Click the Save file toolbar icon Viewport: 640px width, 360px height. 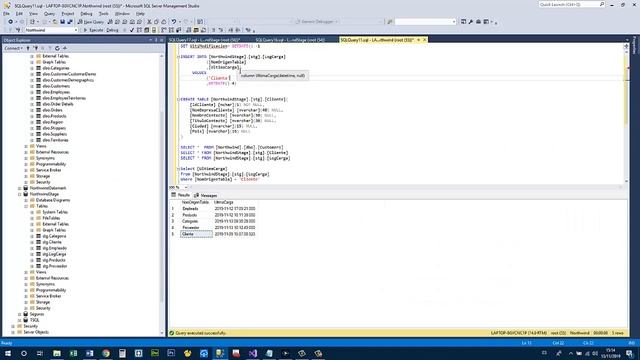click(62, 22)
